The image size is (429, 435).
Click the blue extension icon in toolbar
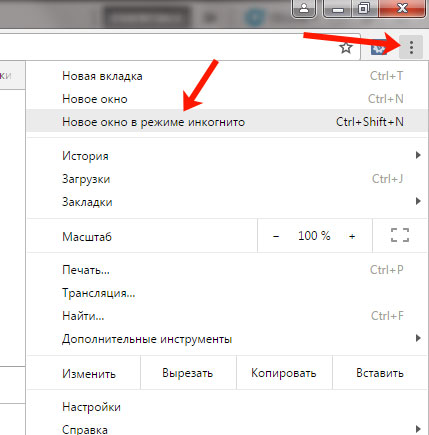click(x=379, y=49)
